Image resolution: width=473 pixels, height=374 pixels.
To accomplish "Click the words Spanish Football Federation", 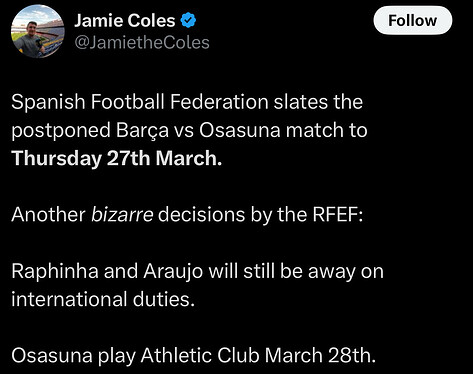I will tap(140, 102).
